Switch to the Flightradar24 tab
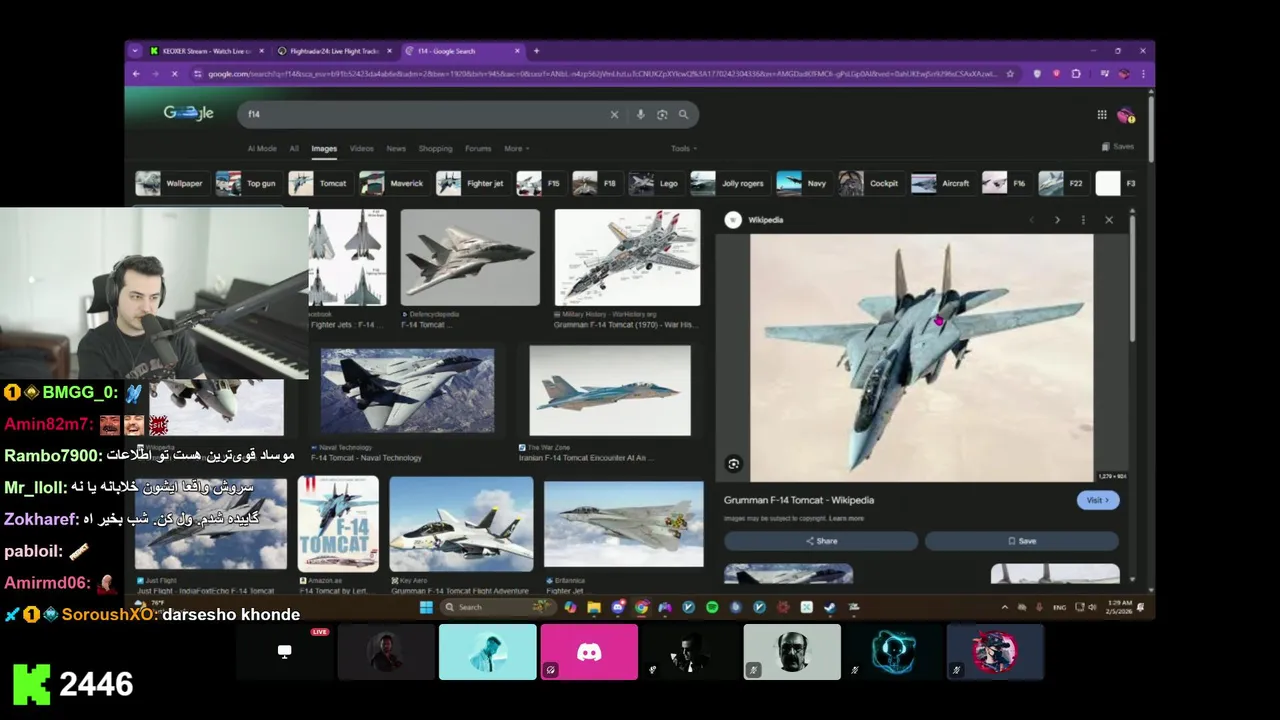Screen dimensions: 1280x720 (335, 51)
